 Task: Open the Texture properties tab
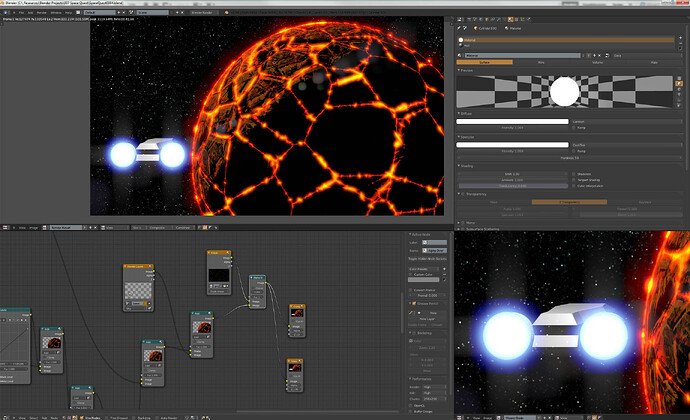pyautogui.click(x=517, y=19)
